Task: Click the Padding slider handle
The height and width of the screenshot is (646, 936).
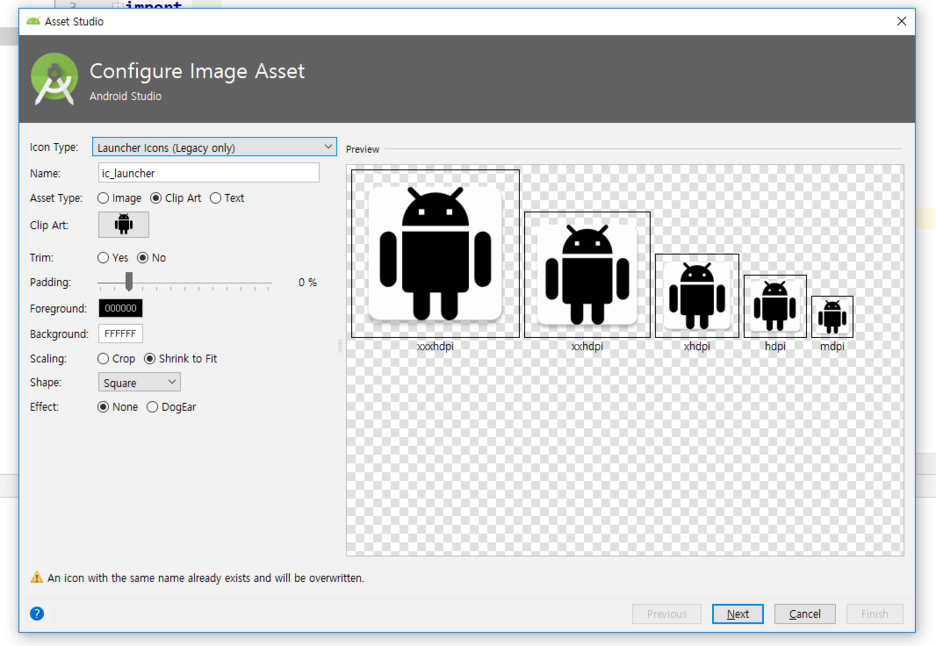Action: [x=129, y=281]
